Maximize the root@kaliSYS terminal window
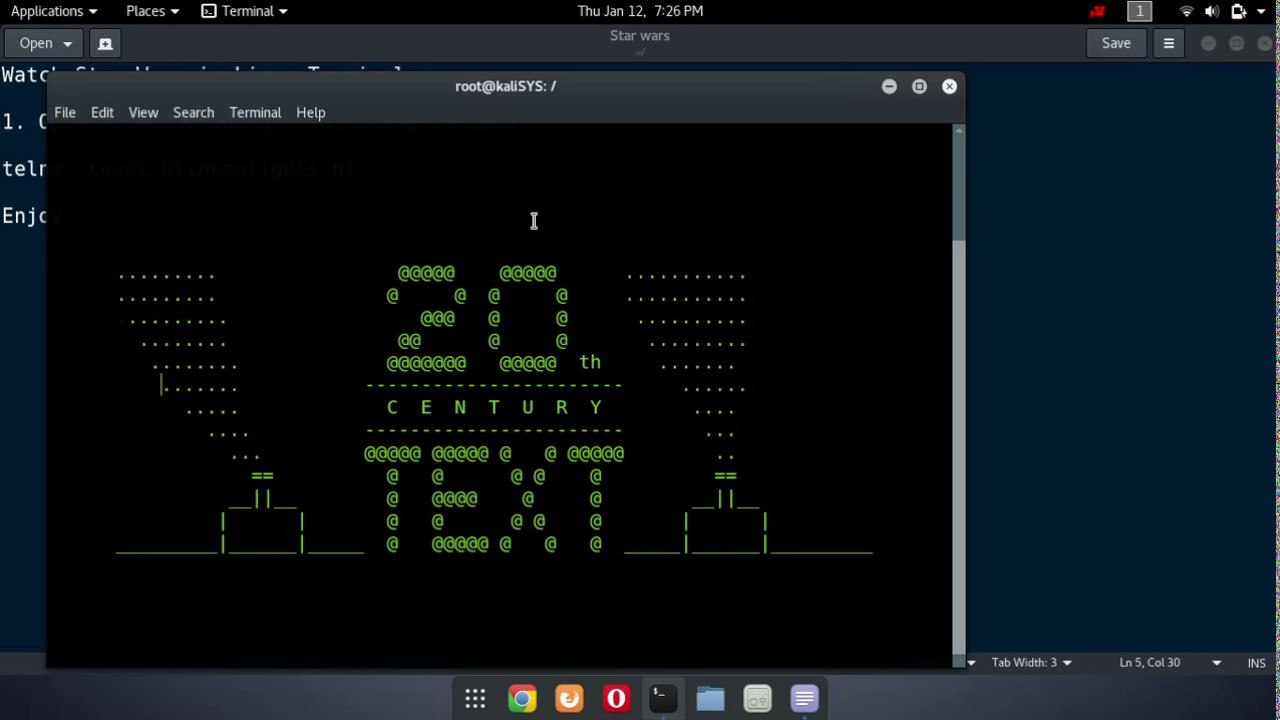 point(919,86)
